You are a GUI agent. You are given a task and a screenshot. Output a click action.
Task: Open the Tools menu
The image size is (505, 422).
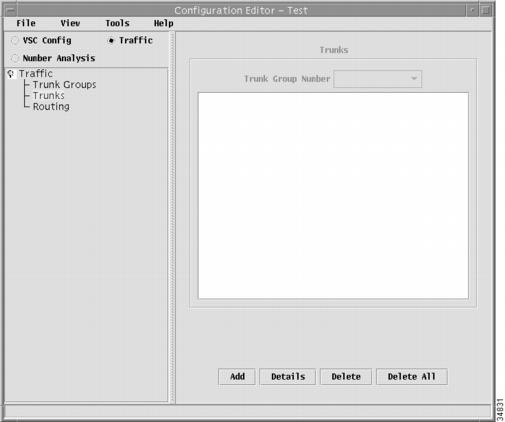point(117,23)
